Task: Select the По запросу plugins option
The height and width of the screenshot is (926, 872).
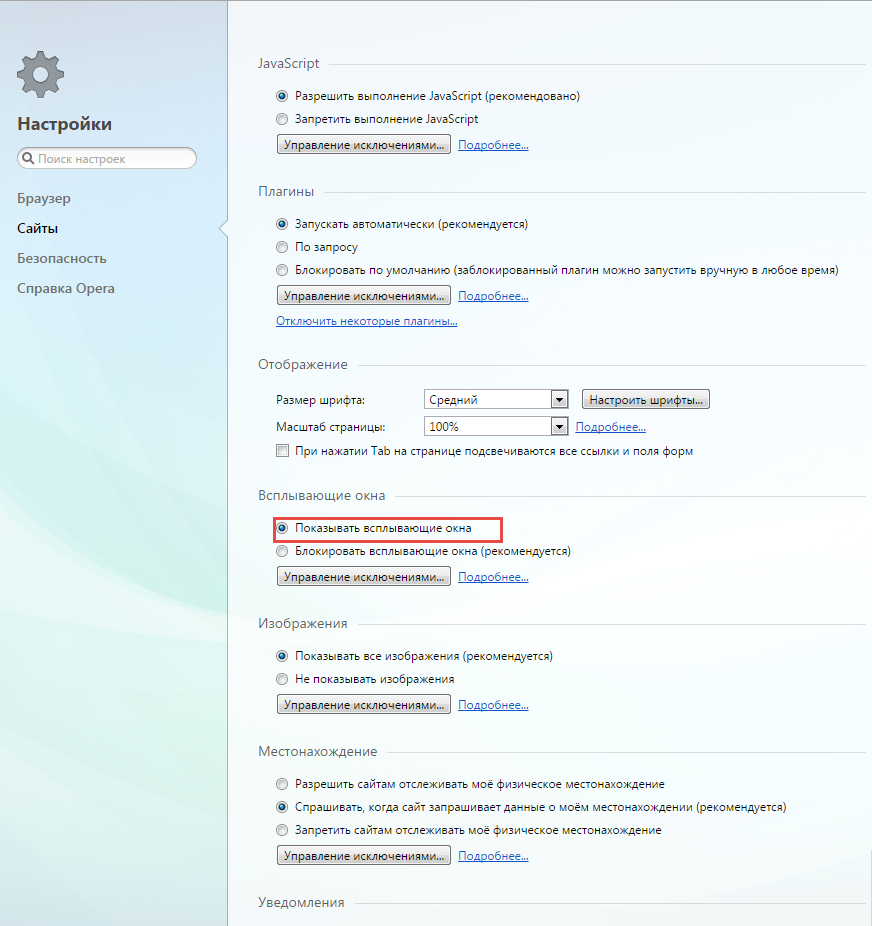Action: tap(282, 247)
